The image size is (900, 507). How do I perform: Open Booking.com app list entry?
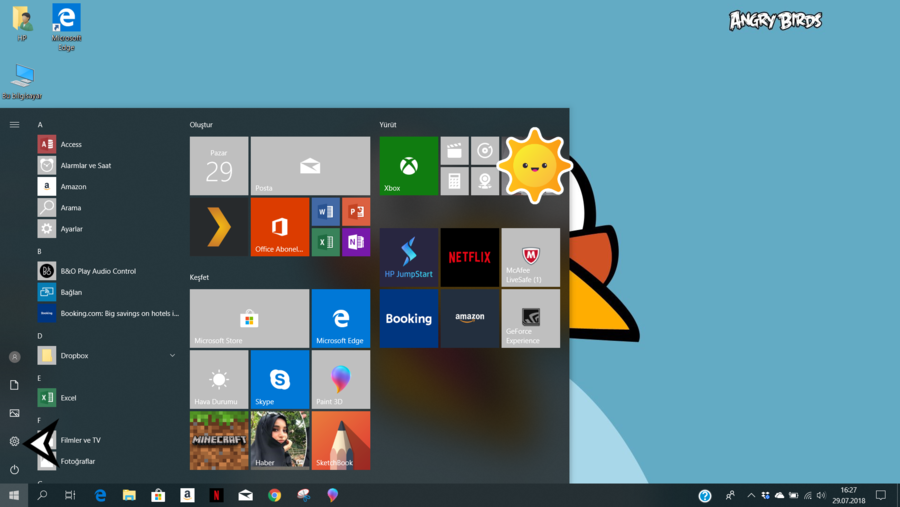tap(108, 314)
